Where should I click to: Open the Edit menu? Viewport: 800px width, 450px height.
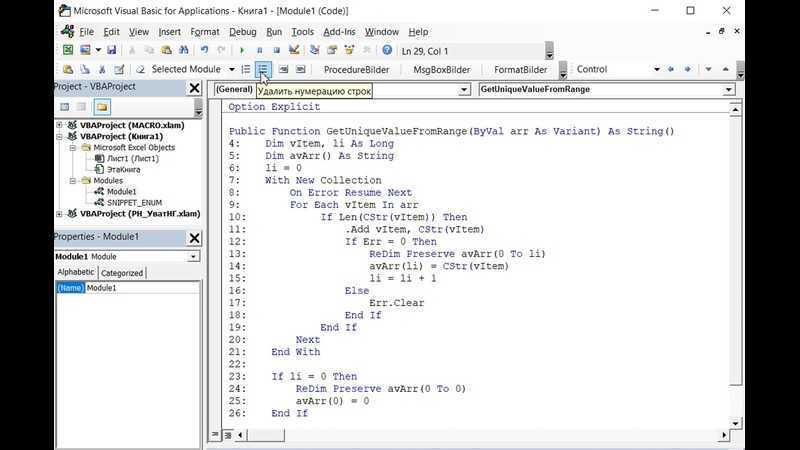click(111, 32)
